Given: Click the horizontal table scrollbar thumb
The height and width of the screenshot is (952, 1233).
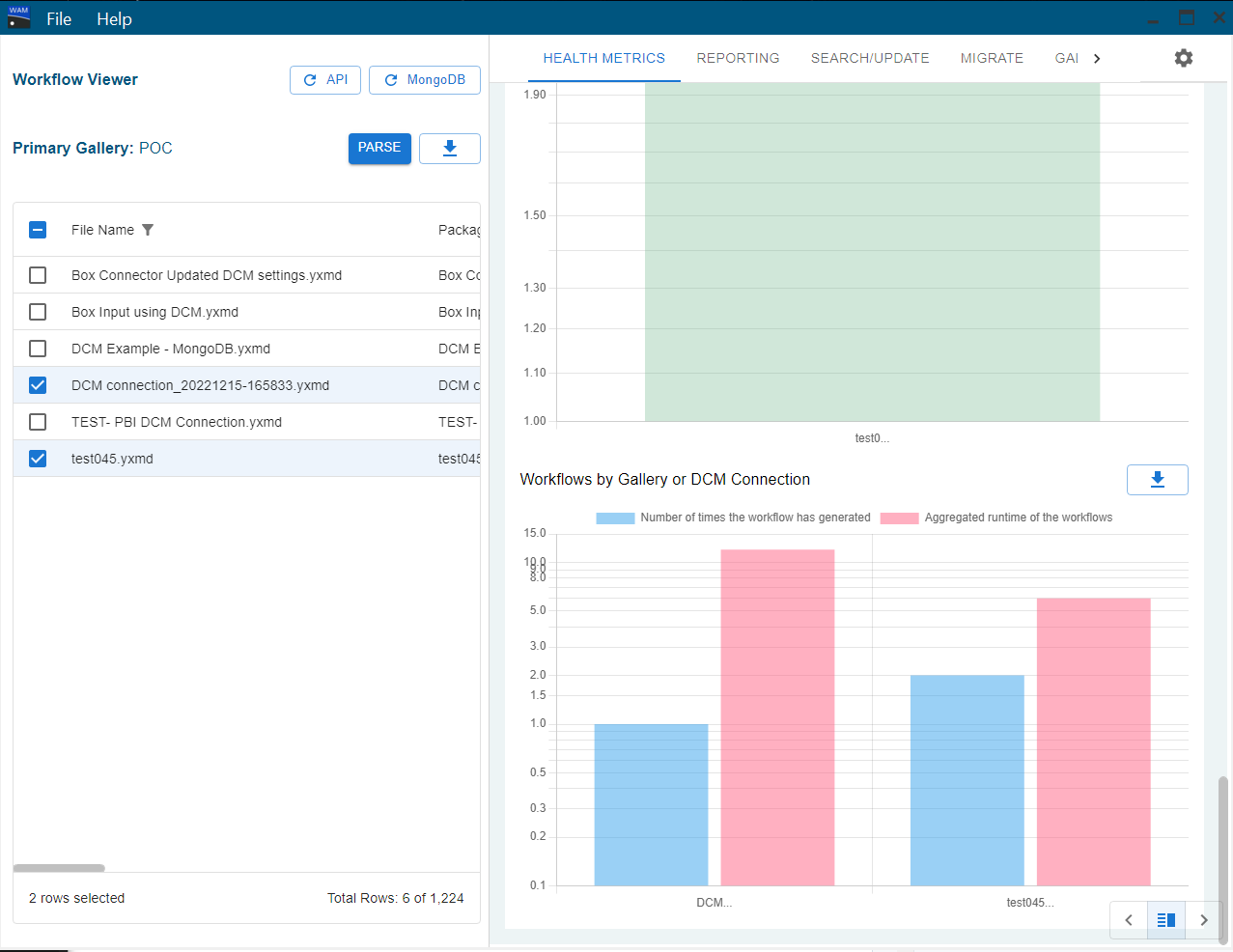Looking at the screenshot, I should 59,868.
